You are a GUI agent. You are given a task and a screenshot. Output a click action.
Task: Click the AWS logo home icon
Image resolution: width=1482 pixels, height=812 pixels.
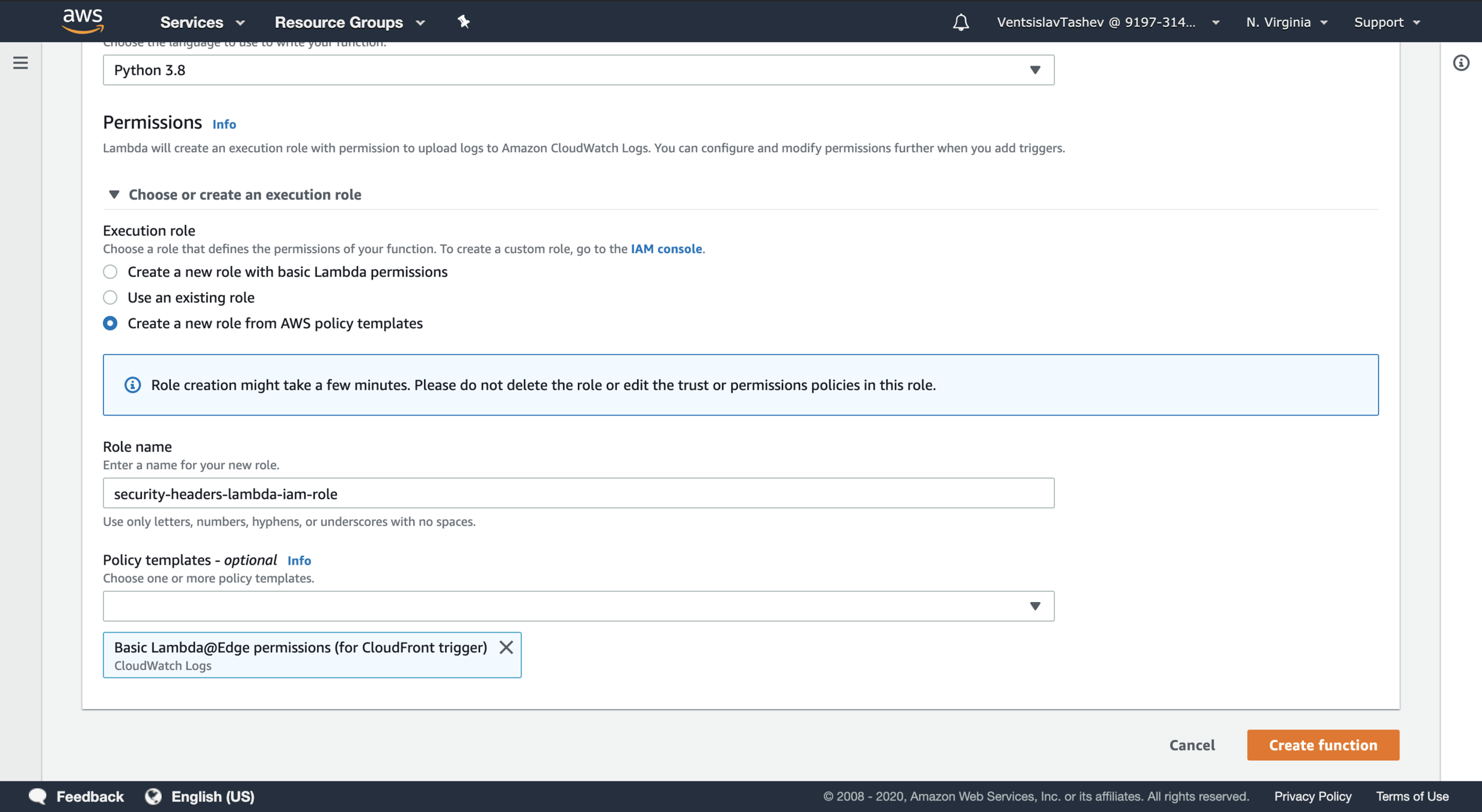[83, 21]
